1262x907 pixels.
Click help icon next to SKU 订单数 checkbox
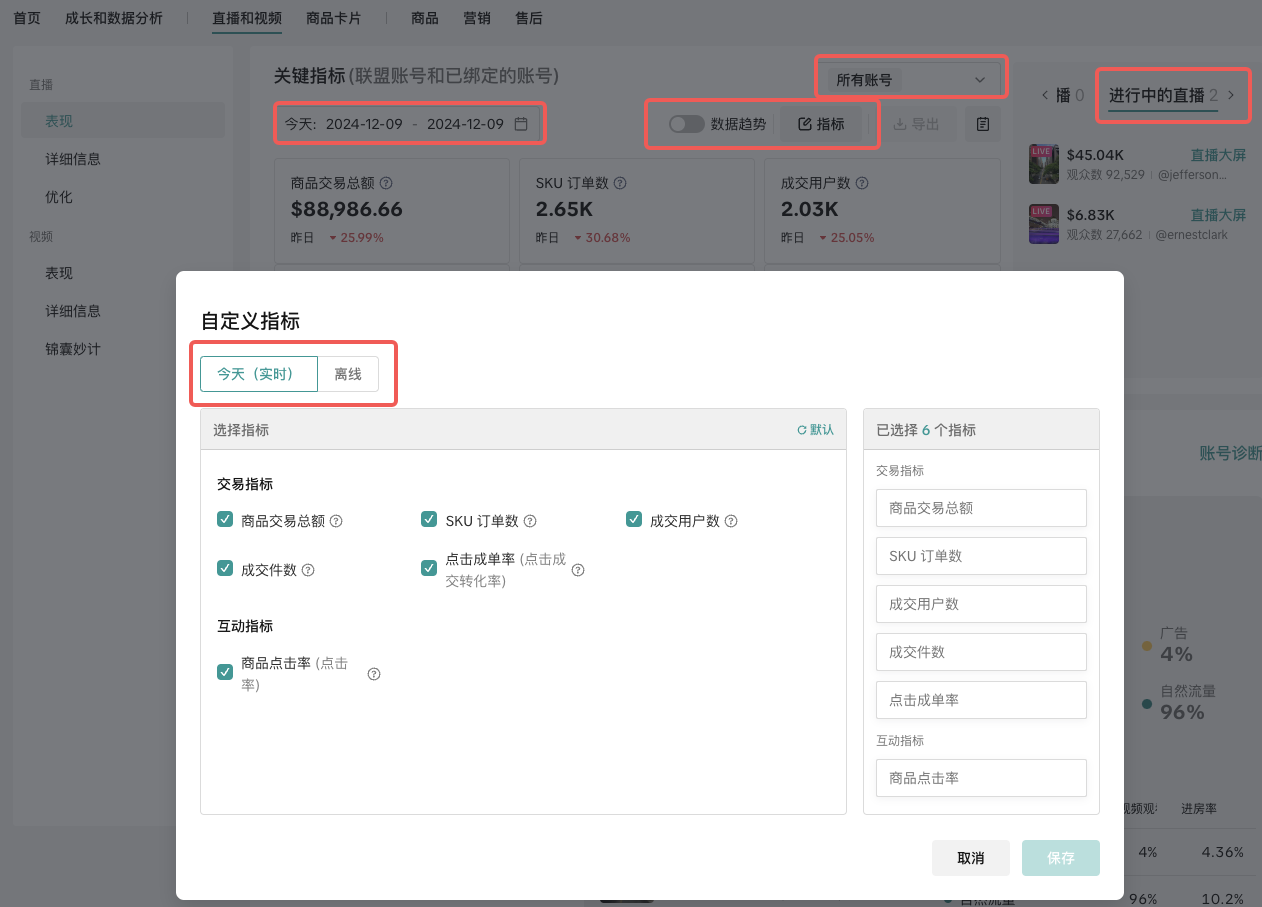point(530,521)
